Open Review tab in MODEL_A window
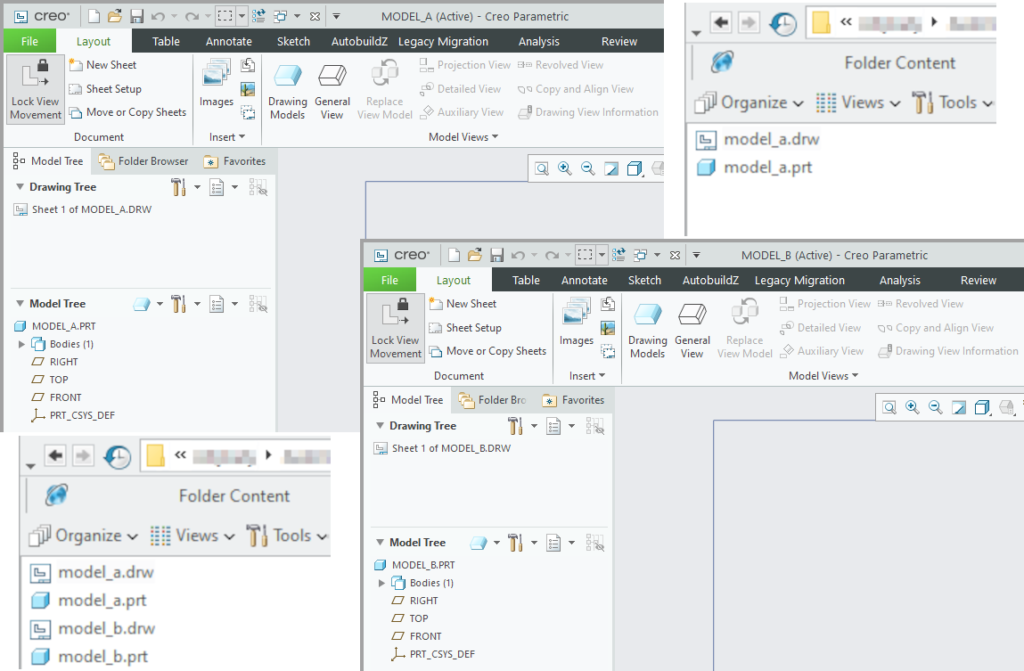 pos(619,41)
